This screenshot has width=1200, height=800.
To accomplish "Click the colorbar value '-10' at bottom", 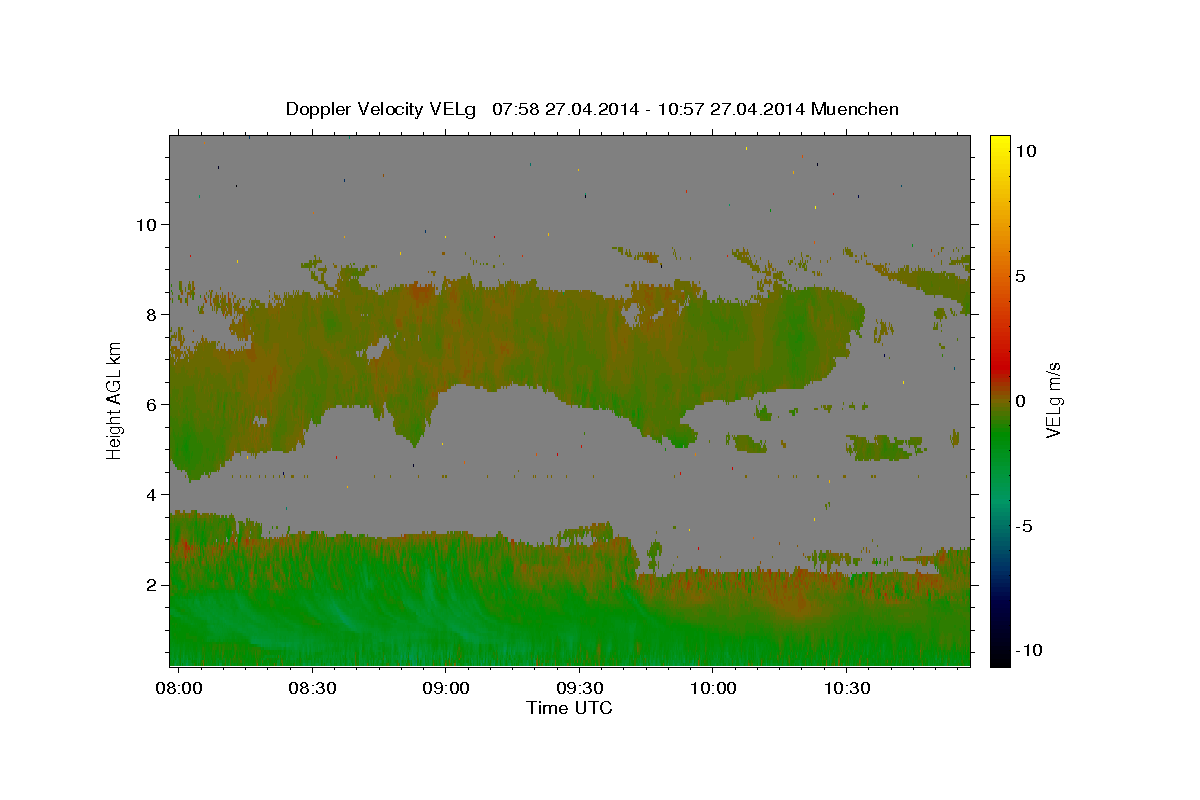I will (1027, 652).
